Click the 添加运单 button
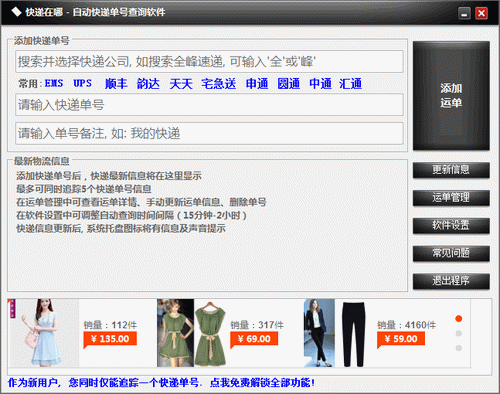 click(451, 96)
